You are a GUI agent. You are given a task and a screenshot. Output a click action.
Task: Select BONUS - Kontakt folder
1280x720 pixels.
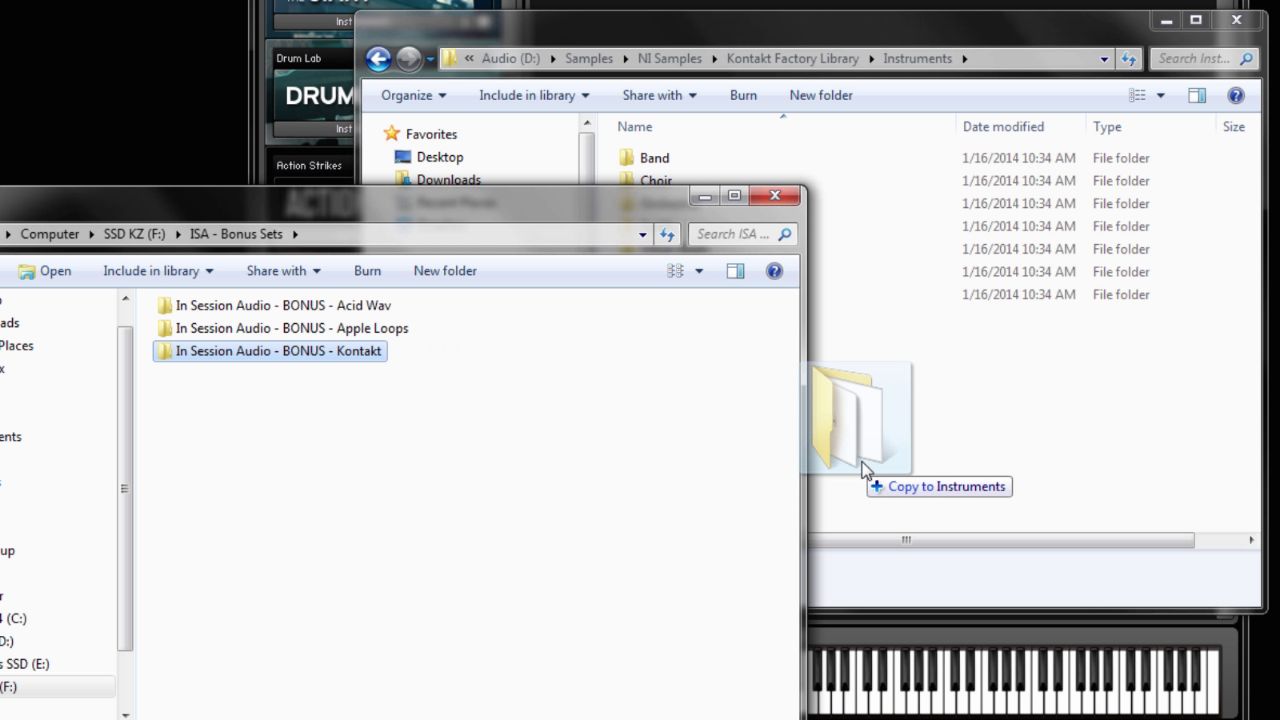(x=270, y=351)
